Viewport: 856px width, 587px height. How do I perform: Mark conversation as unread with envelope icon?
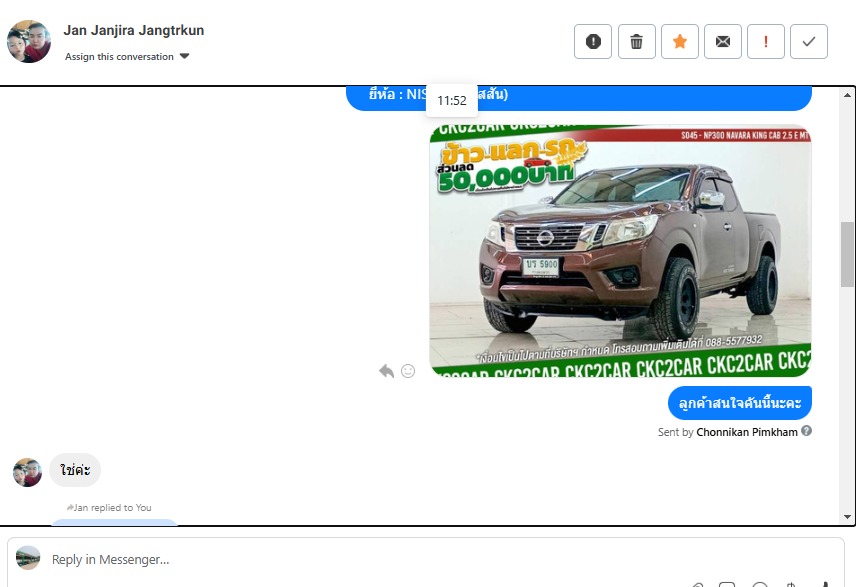click(723, 41)
